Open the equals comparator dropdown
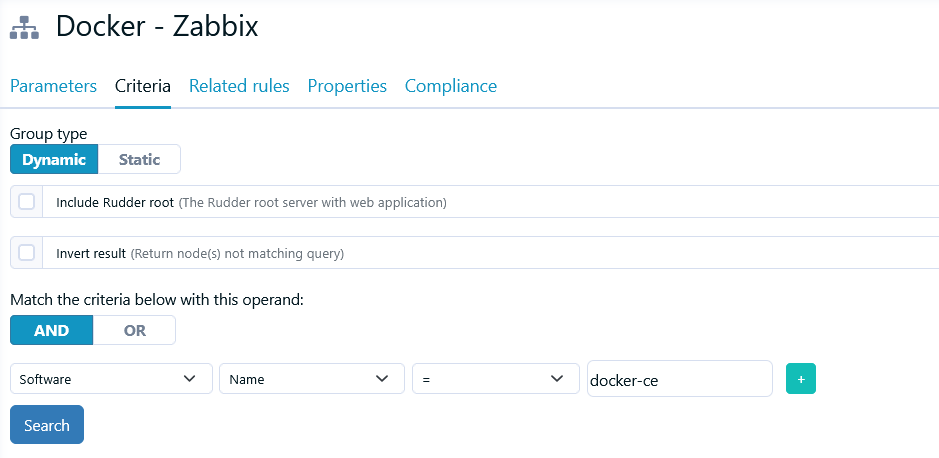This screenshot has height=458, width=939. pyautogui.click(x=496, y=378)
